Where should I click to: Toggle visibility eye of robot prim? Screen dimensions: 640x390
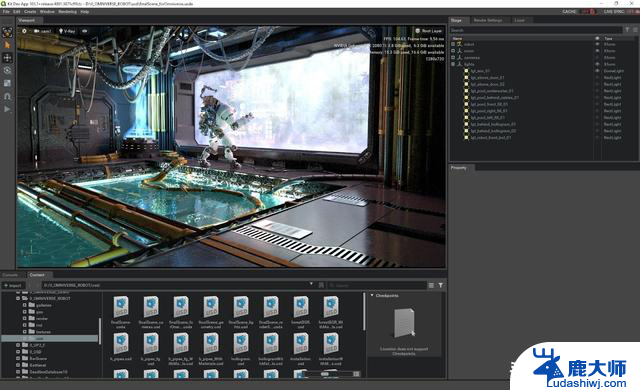pos(598,44)
